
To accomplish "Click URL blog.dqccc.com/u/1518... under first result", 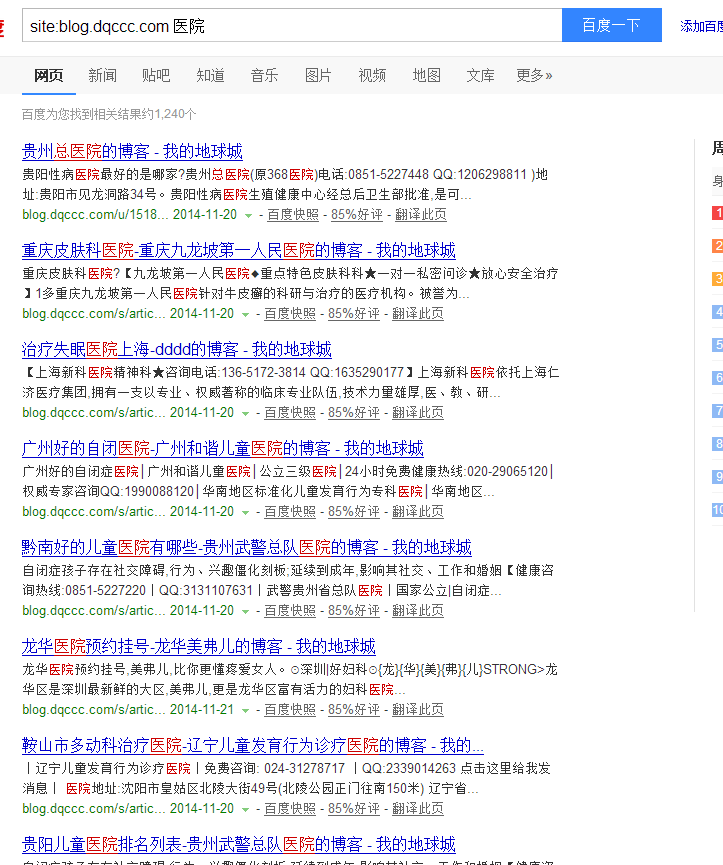I will point(95,215).
